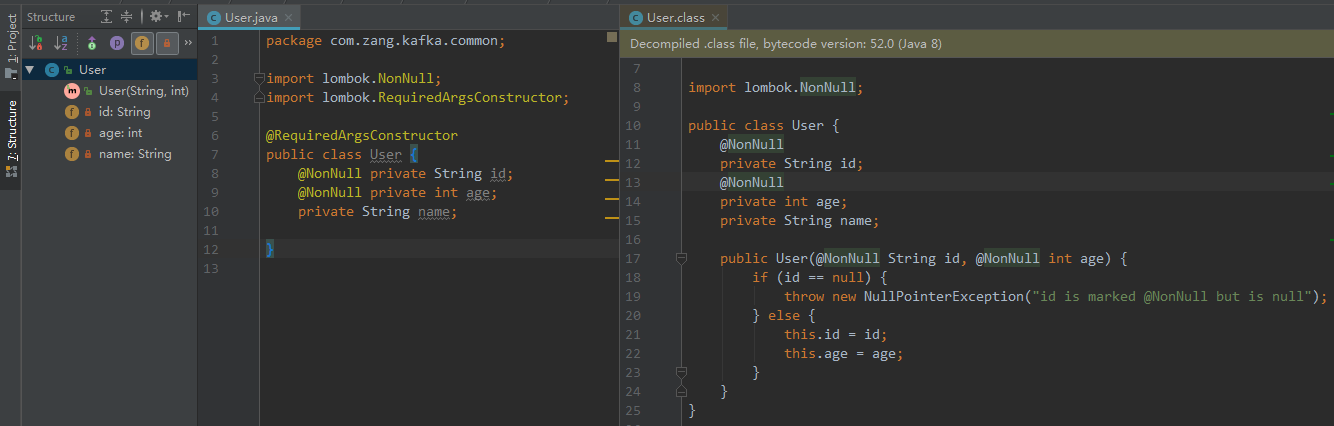The image size is (1334, 426).
Task: Toggle Show Non-Public members lock button
Action: [x=167, y=43]
